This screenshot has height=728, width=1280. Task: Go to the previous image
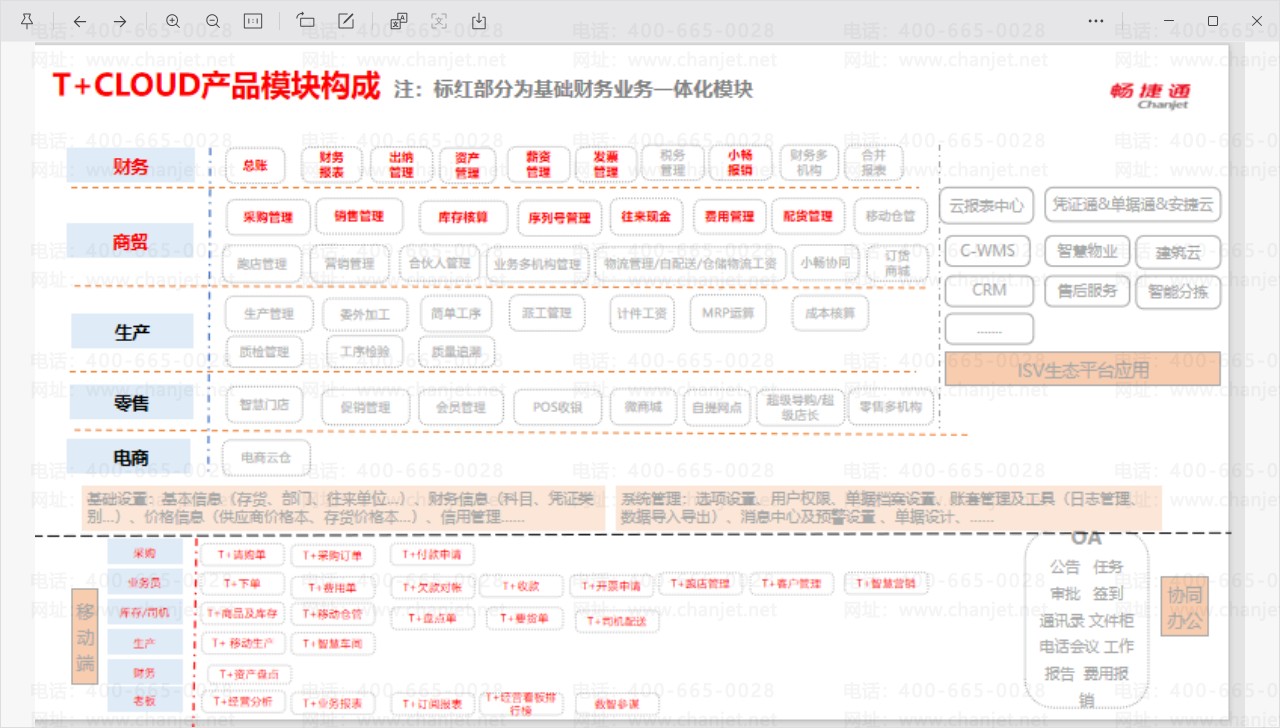click(80, 21)
